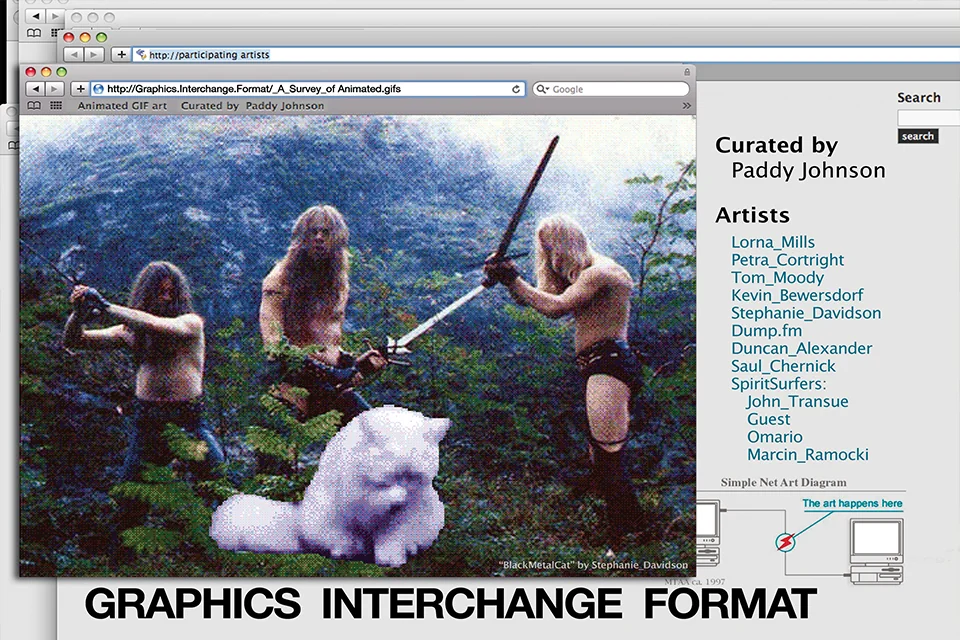Open the Tom_Moody artist link
Viewport: 960px width, 640px height.
pyautogui.click(x=777, y=277)
